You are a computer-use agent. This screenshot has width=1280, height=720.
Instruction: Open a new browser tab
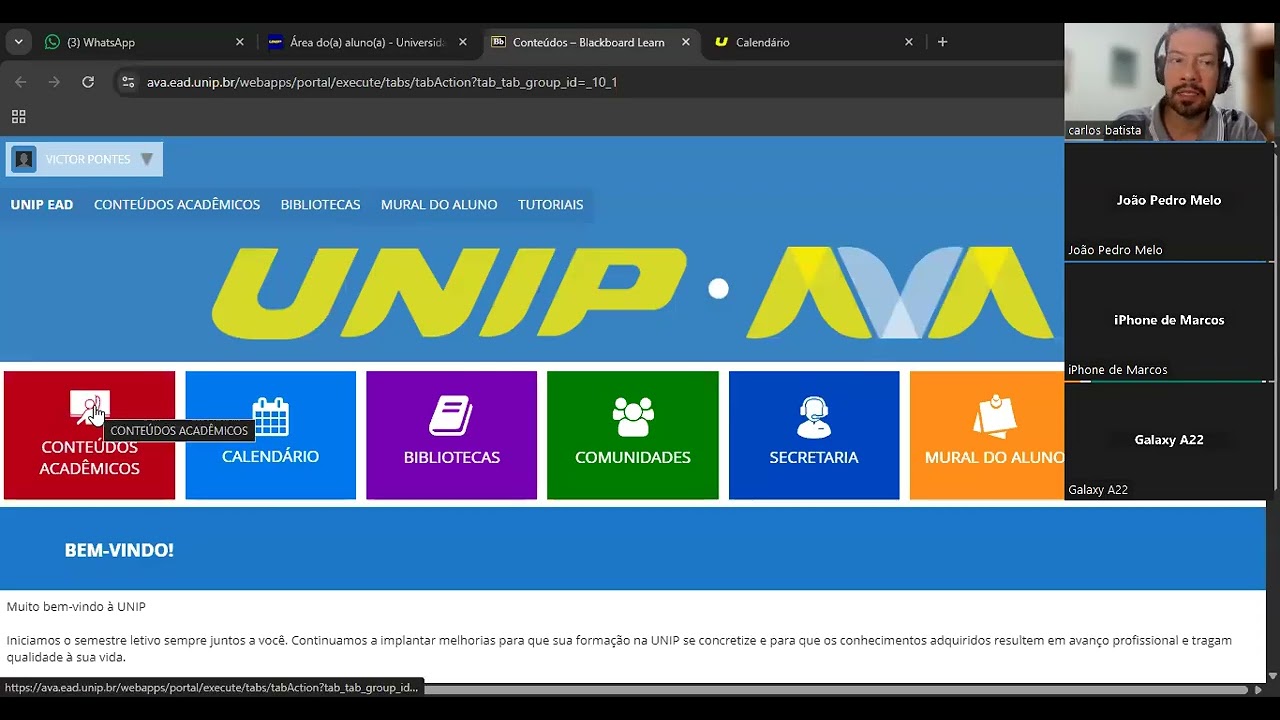tap(942, 42)
